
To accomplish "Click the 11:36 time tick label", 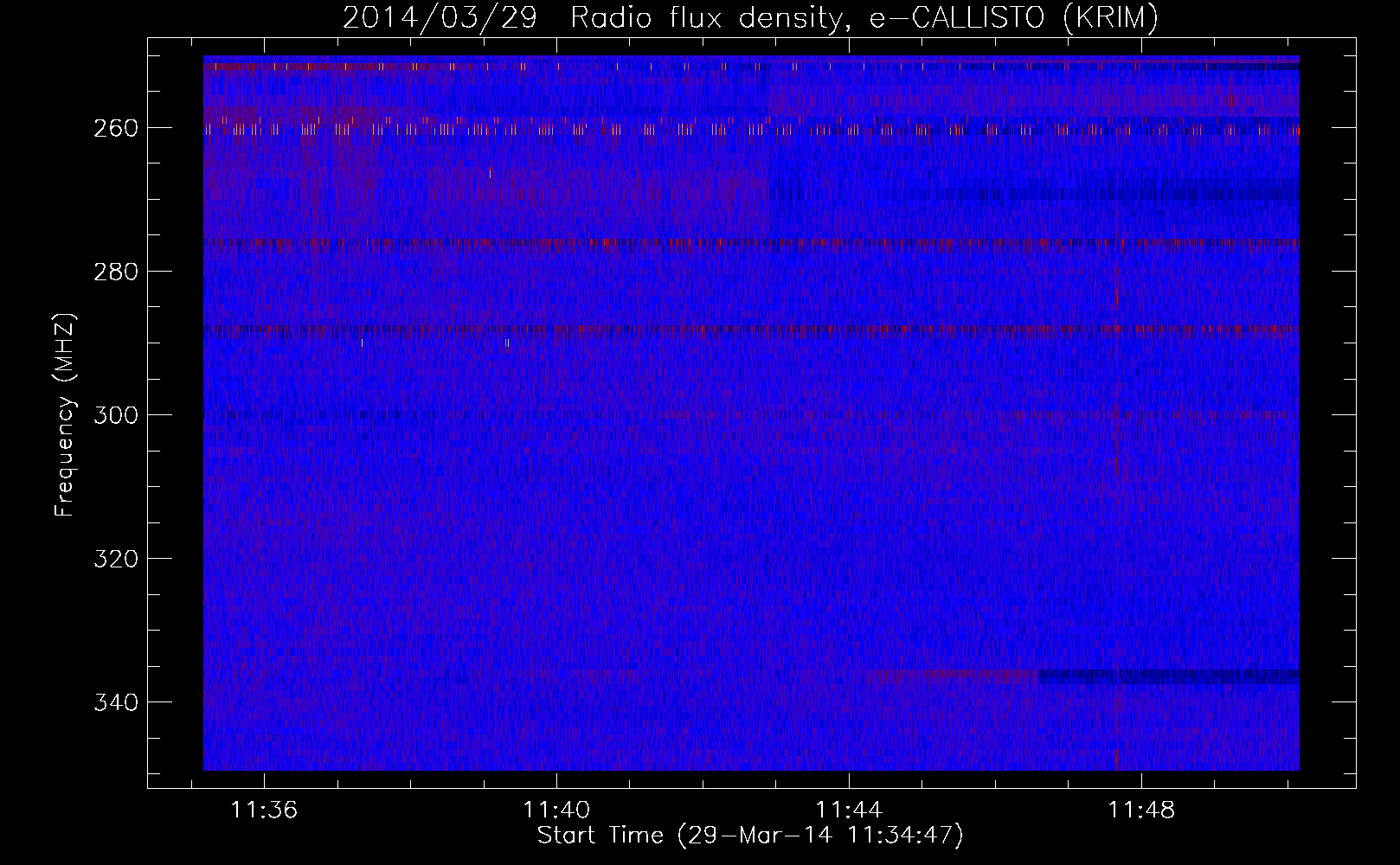I will click(264, 810).
